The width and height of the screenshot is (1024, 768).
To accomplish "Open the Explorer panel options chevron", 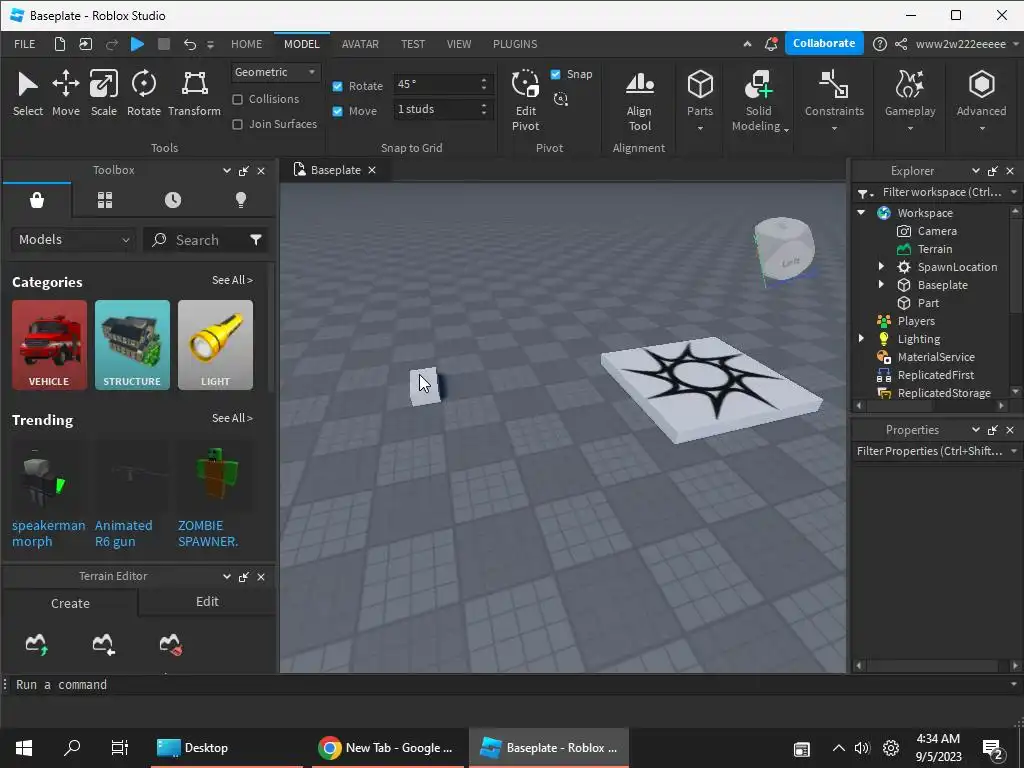I will (x=976, y=170).
